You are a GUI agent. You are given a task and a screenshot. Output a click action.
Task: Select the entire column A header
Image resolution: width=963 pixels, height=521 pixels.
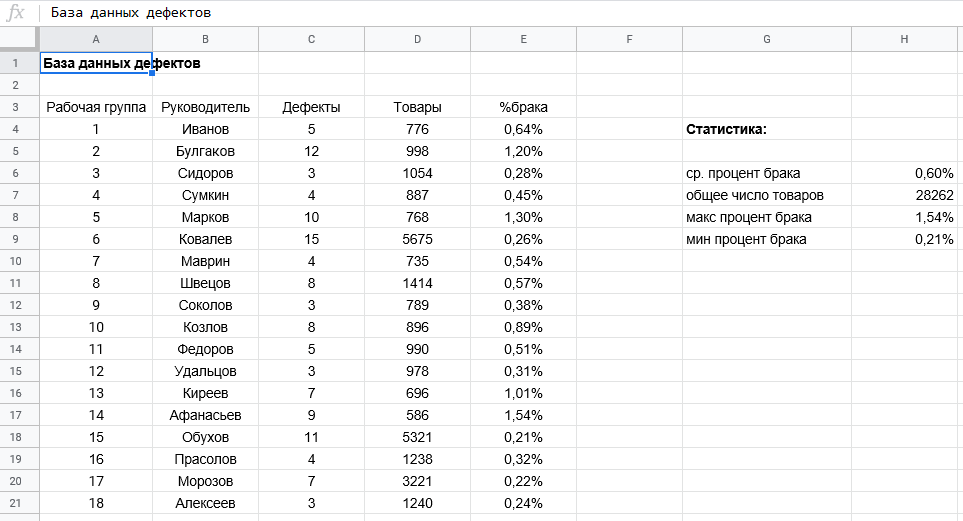click(96, 39)
